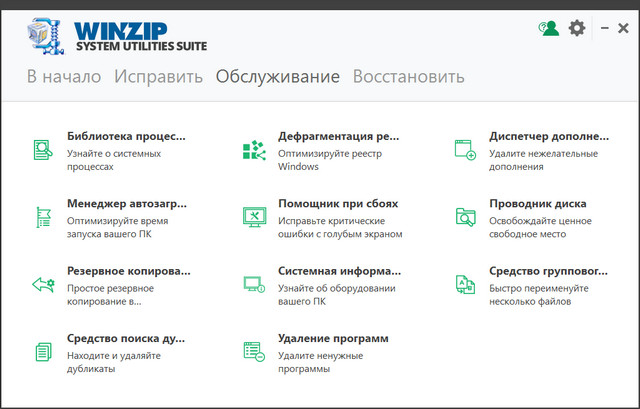Open the Исправить tab

[x=158, y=77]
